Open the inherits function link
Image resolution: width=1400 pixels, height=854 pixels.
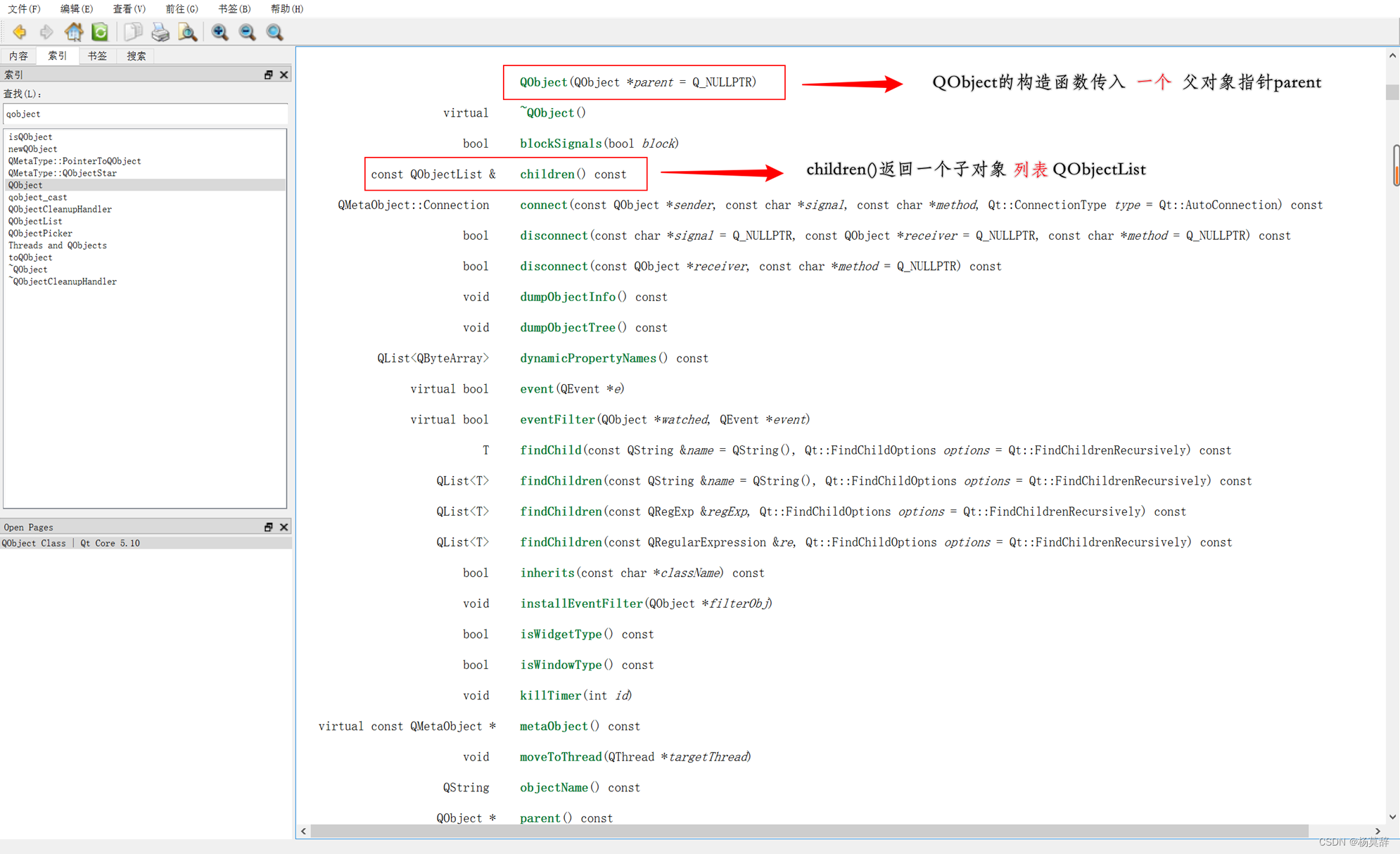click(547, 573)
